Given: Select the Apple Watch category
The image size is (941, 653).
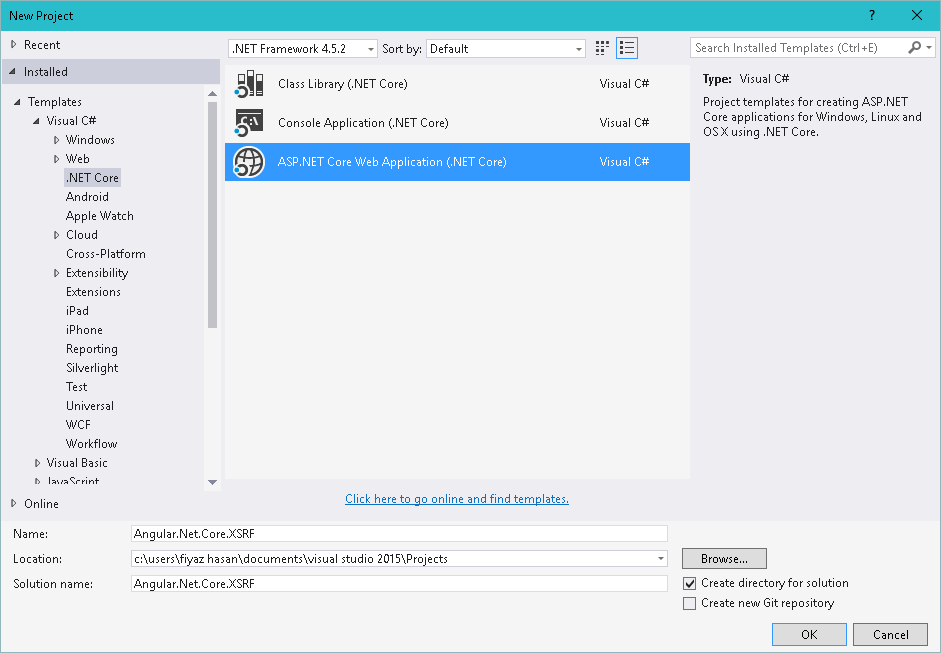Looking at the screenshot, I should [x=100, y=216].
